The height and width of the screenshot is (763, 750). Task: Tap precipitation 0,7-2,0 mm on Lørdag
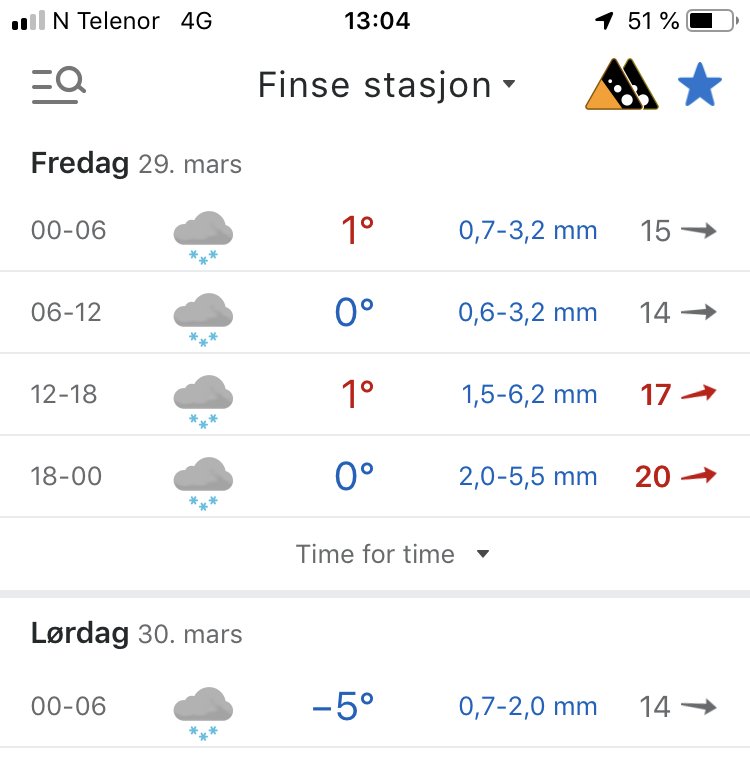point(528,707)
